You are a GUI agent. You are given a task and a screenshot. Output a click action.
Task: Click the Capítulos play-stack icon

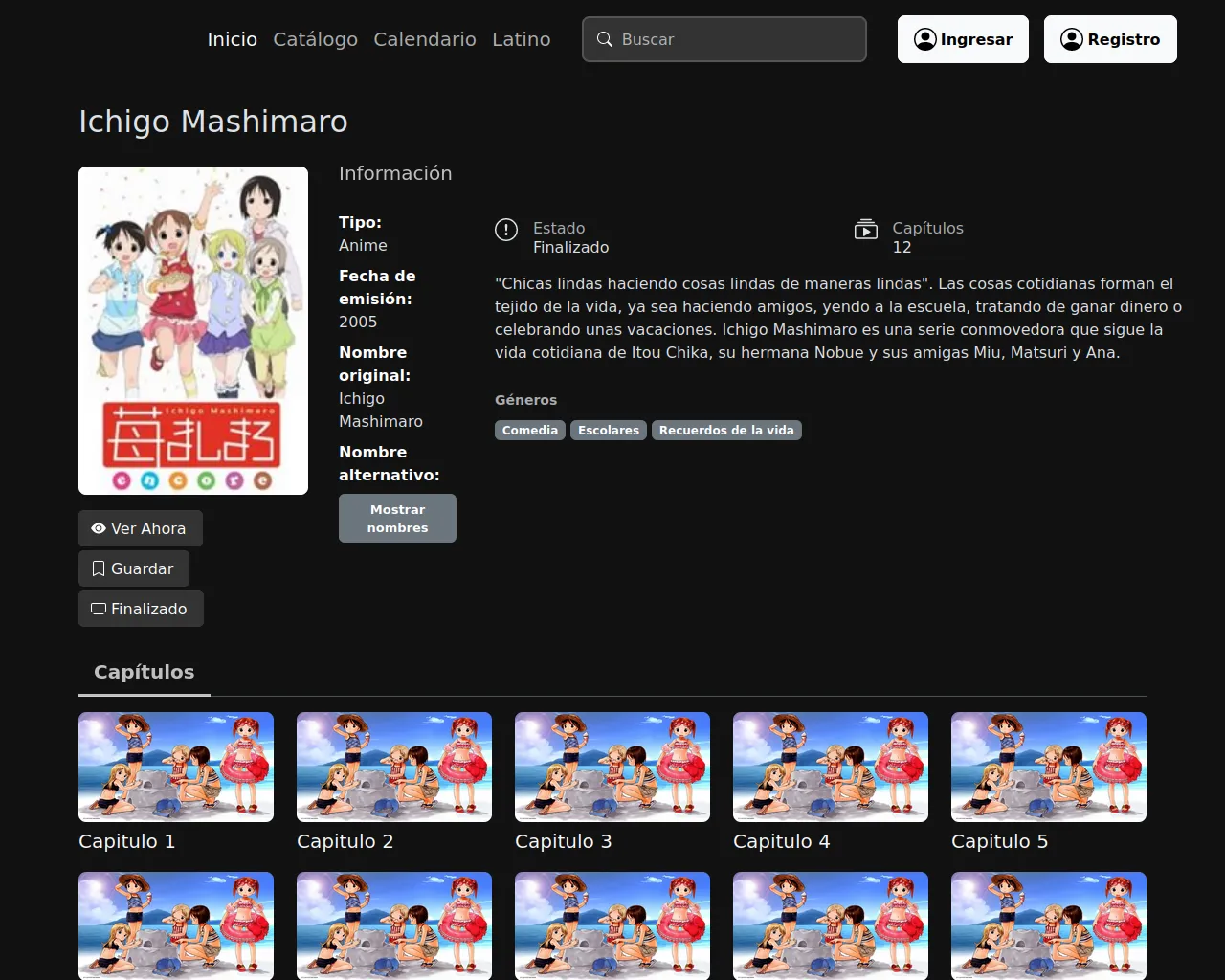865,230
